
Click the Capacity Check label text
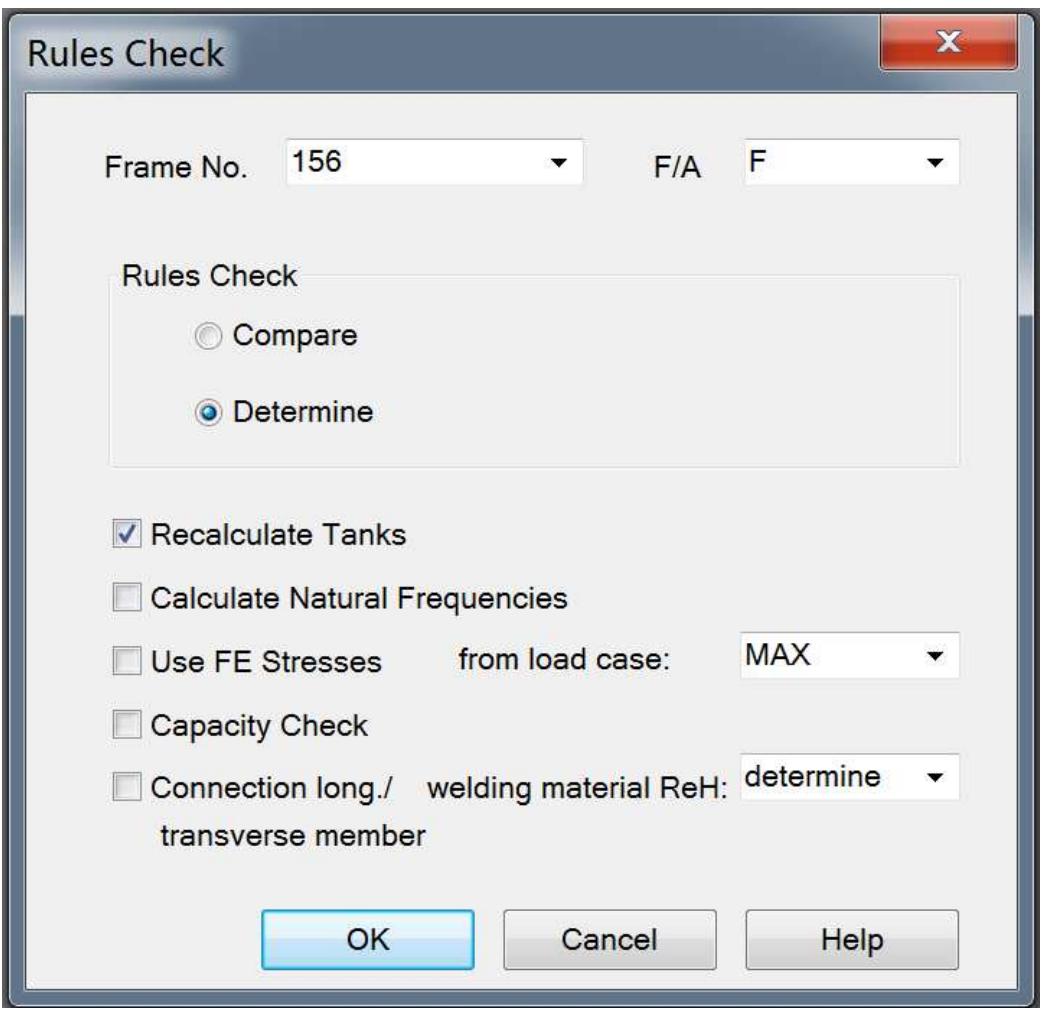[258, 725]
